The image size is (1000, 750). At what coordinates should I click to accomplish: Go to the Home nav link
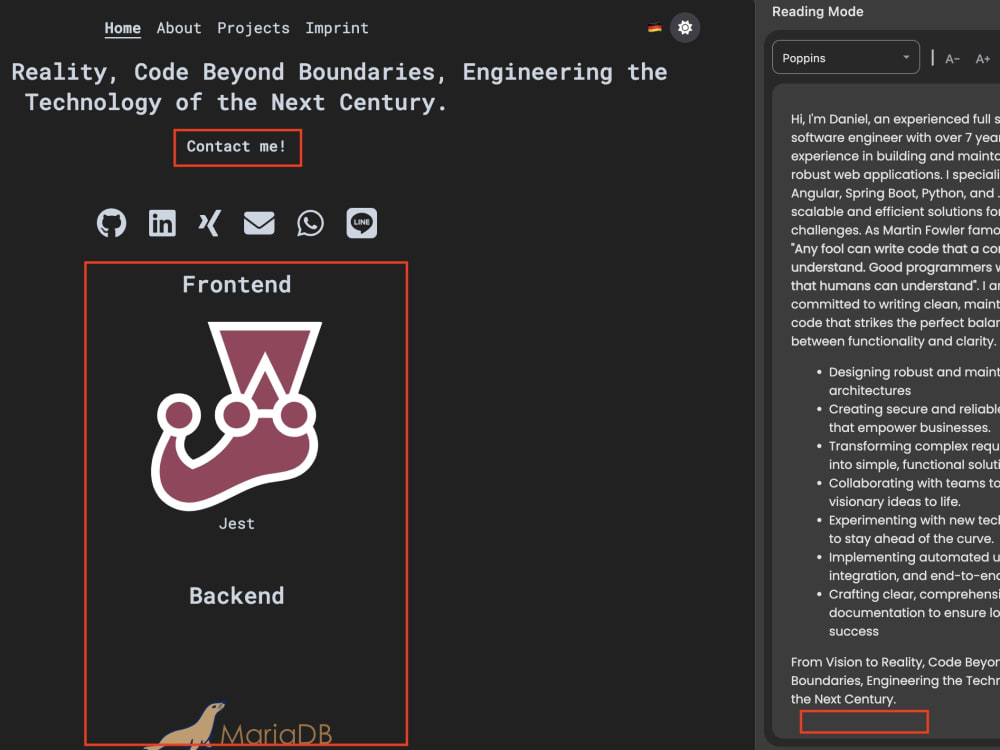click(122, 28)
